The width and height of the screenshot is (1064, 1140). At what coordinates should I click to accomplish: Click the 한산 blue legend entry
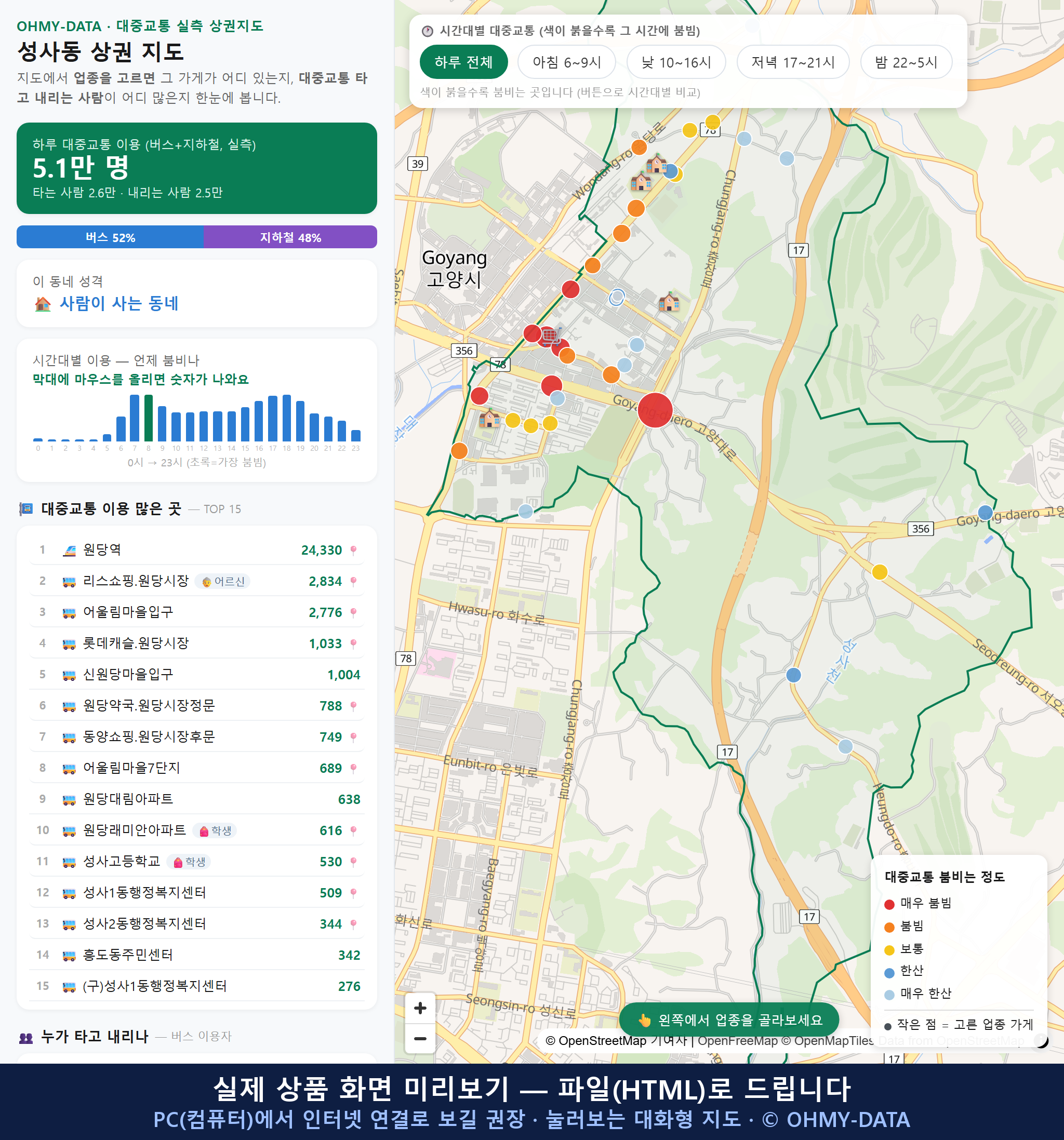pyautogui.click(x=905, y=971)
